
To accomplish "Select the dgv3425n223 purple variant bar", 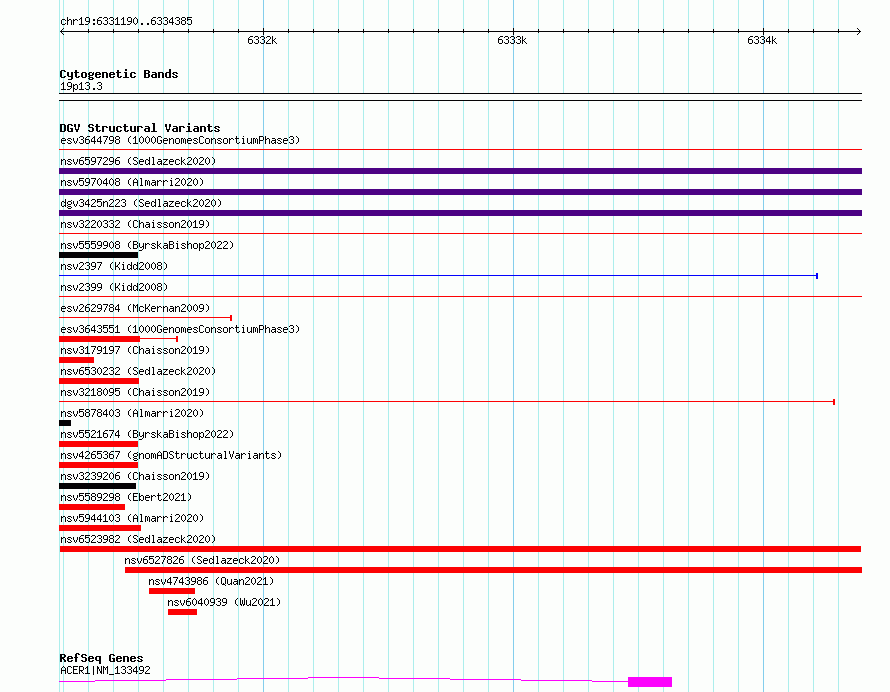I will coord(460,213).
